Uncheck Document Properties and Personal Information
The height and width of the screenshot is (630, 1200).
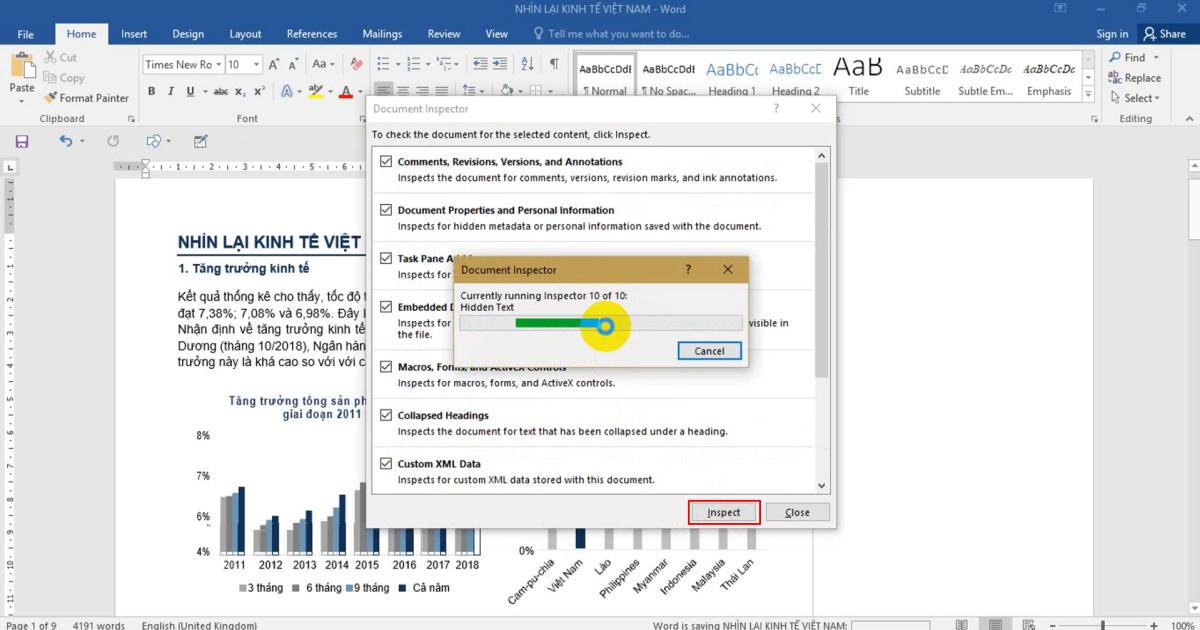386,210
